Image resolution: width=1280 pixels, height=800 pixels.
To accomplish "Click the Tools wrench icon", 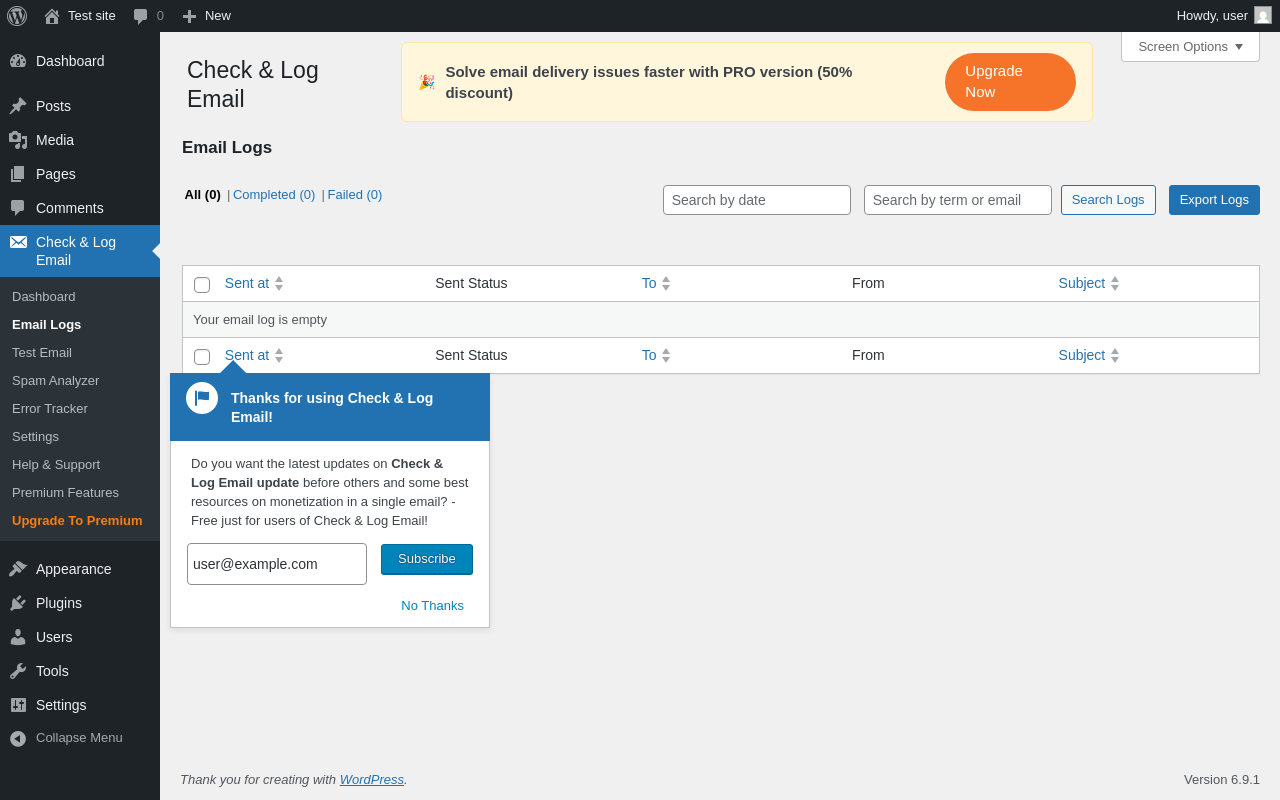I will [x=18, y=671].
